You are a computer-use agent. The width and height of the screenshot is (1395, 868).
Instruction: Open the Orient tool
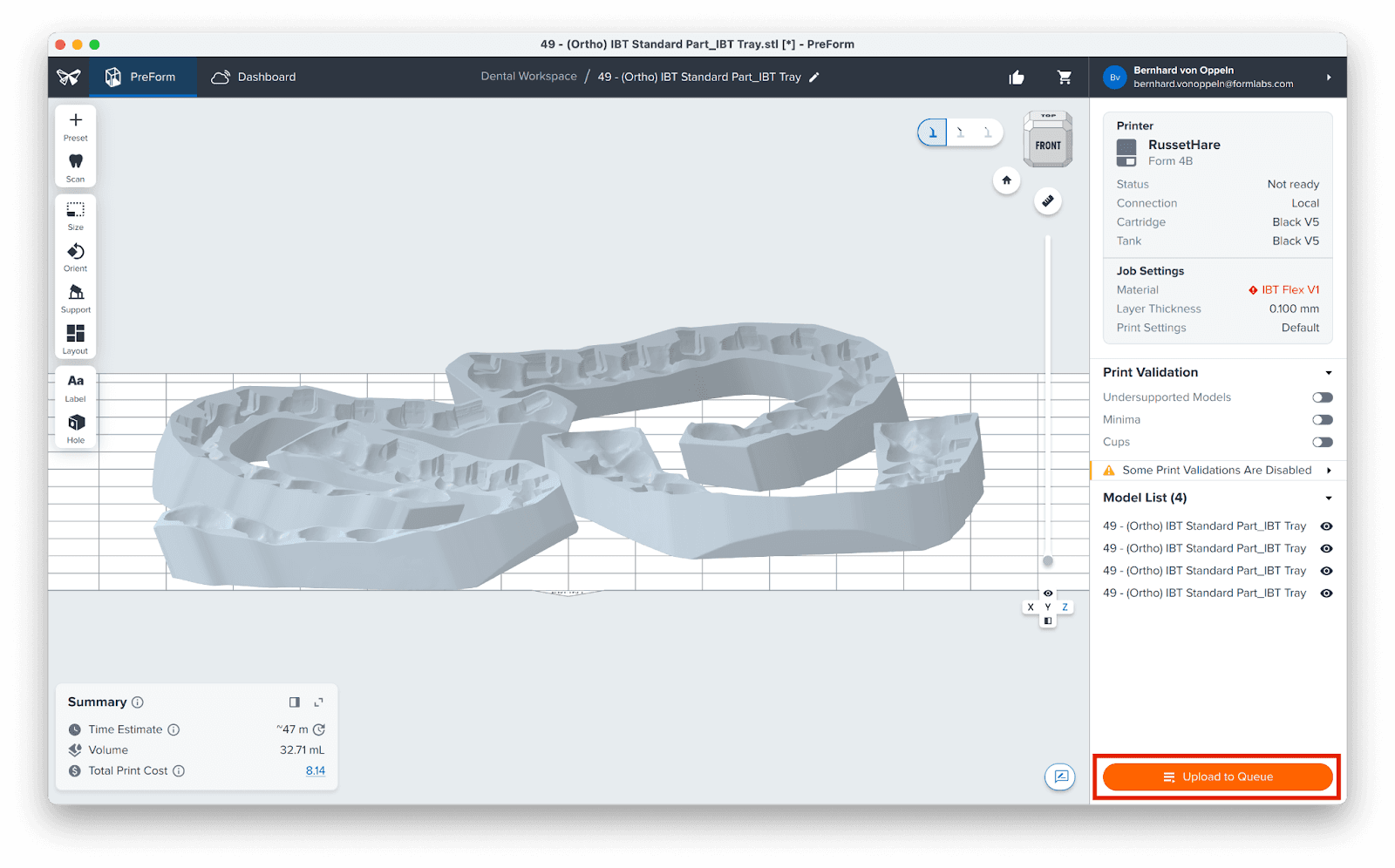click(75, 254)
